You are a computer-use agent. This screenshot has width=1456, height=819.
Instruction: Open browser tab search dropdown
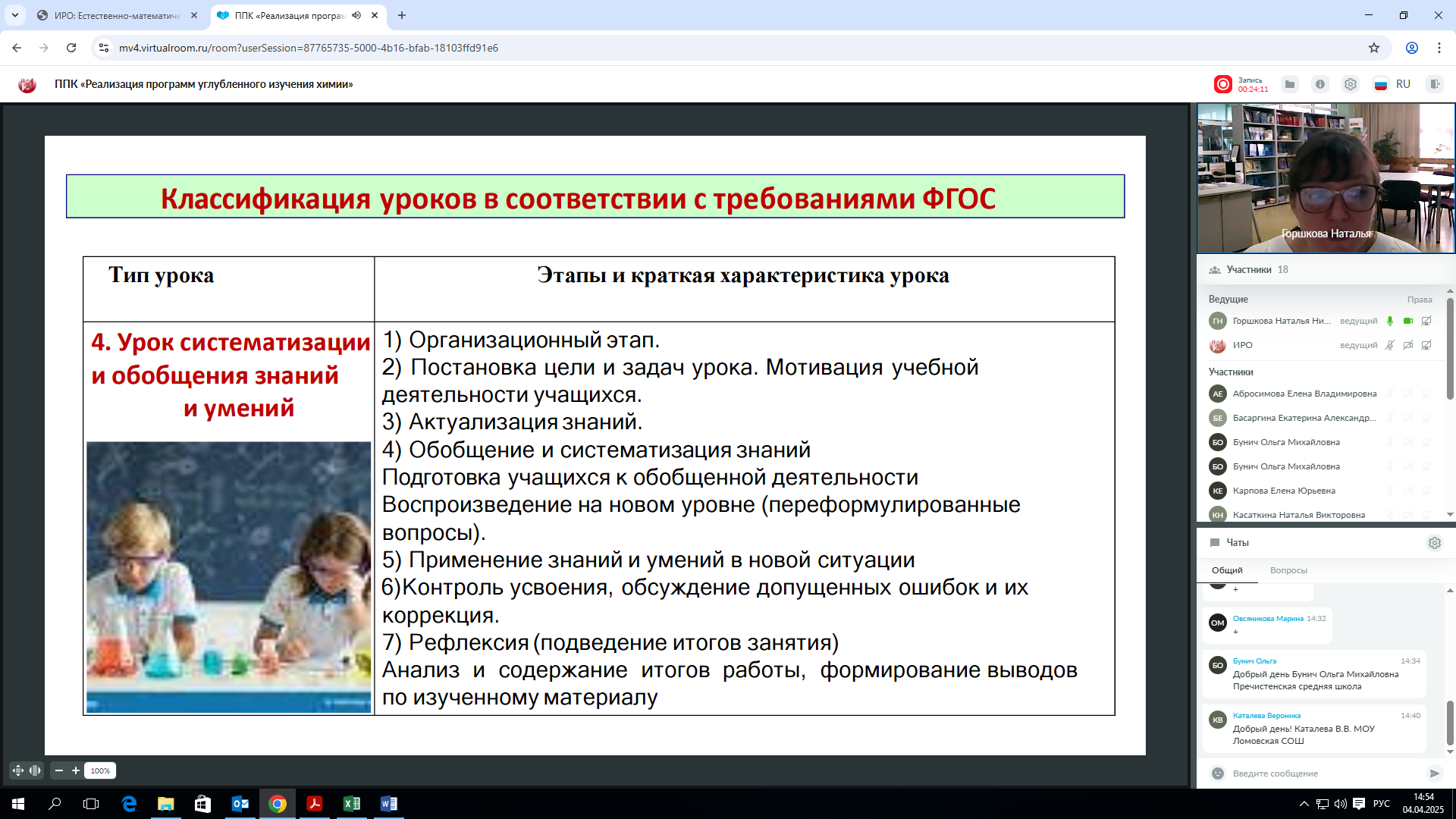tap(14, 15)
